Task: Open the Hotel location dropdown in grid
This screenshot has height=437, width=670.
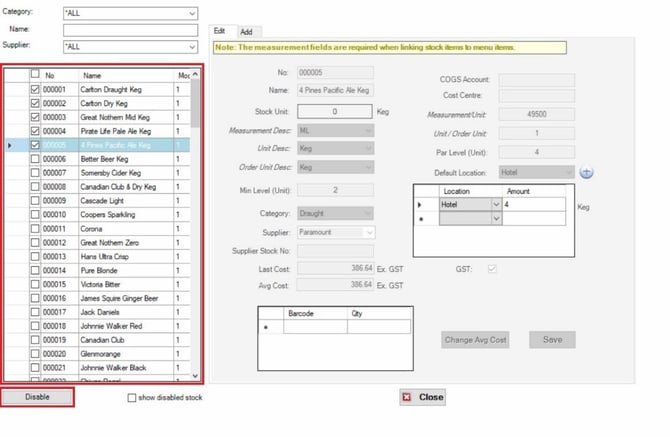Action: point(496,204)
